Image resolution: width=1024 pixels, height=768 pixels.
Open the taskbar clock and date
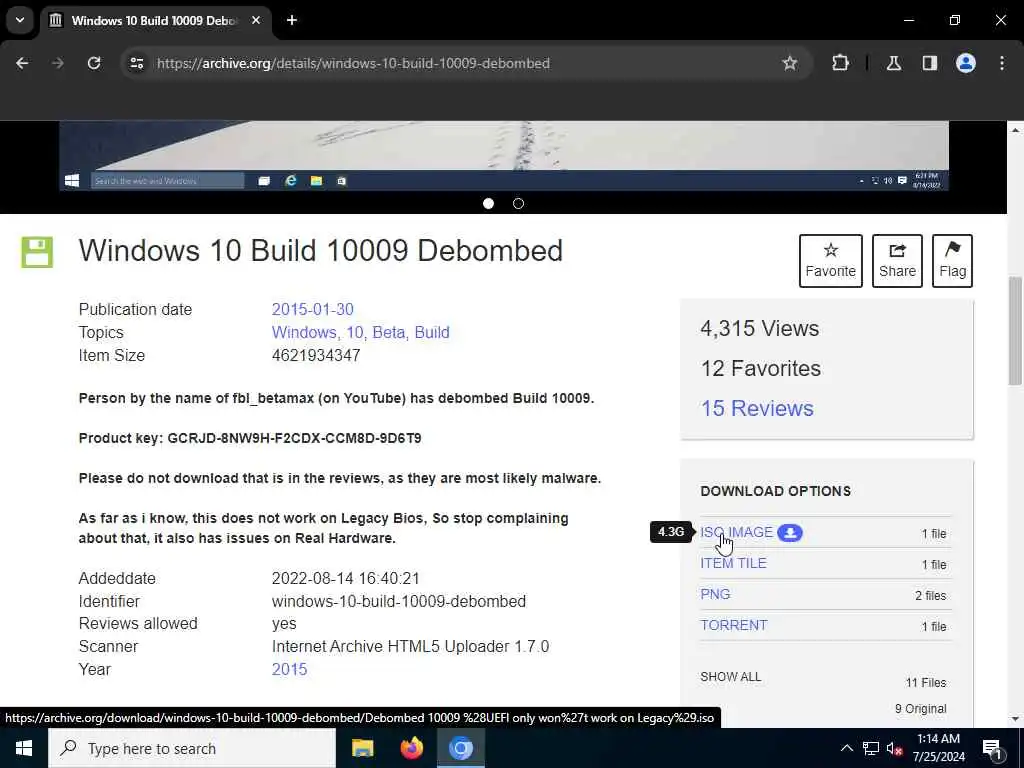[x=940, y=748]
